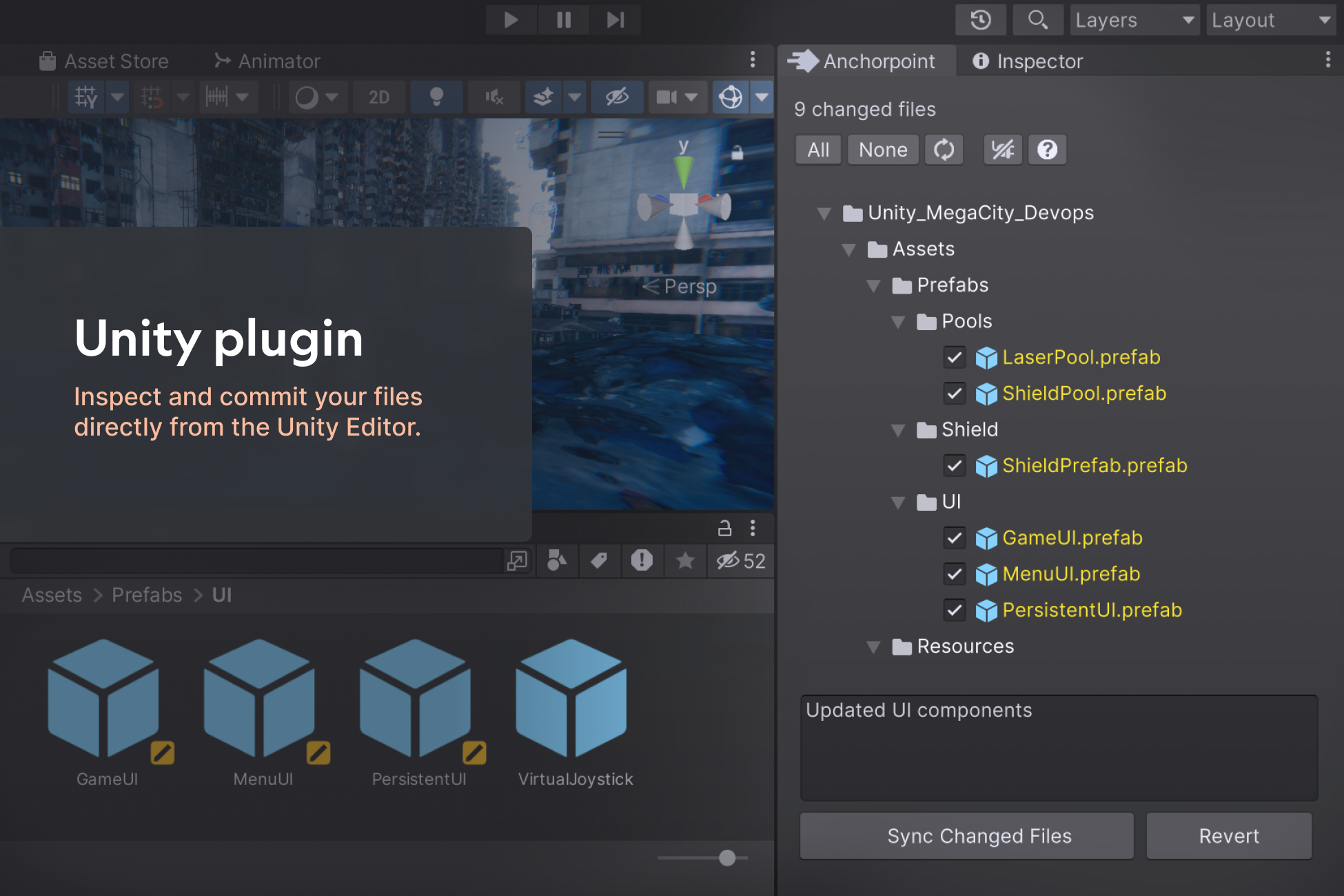
Task: Toggle hidden objects visibility in Scene
Action: (x=618, y=97)
